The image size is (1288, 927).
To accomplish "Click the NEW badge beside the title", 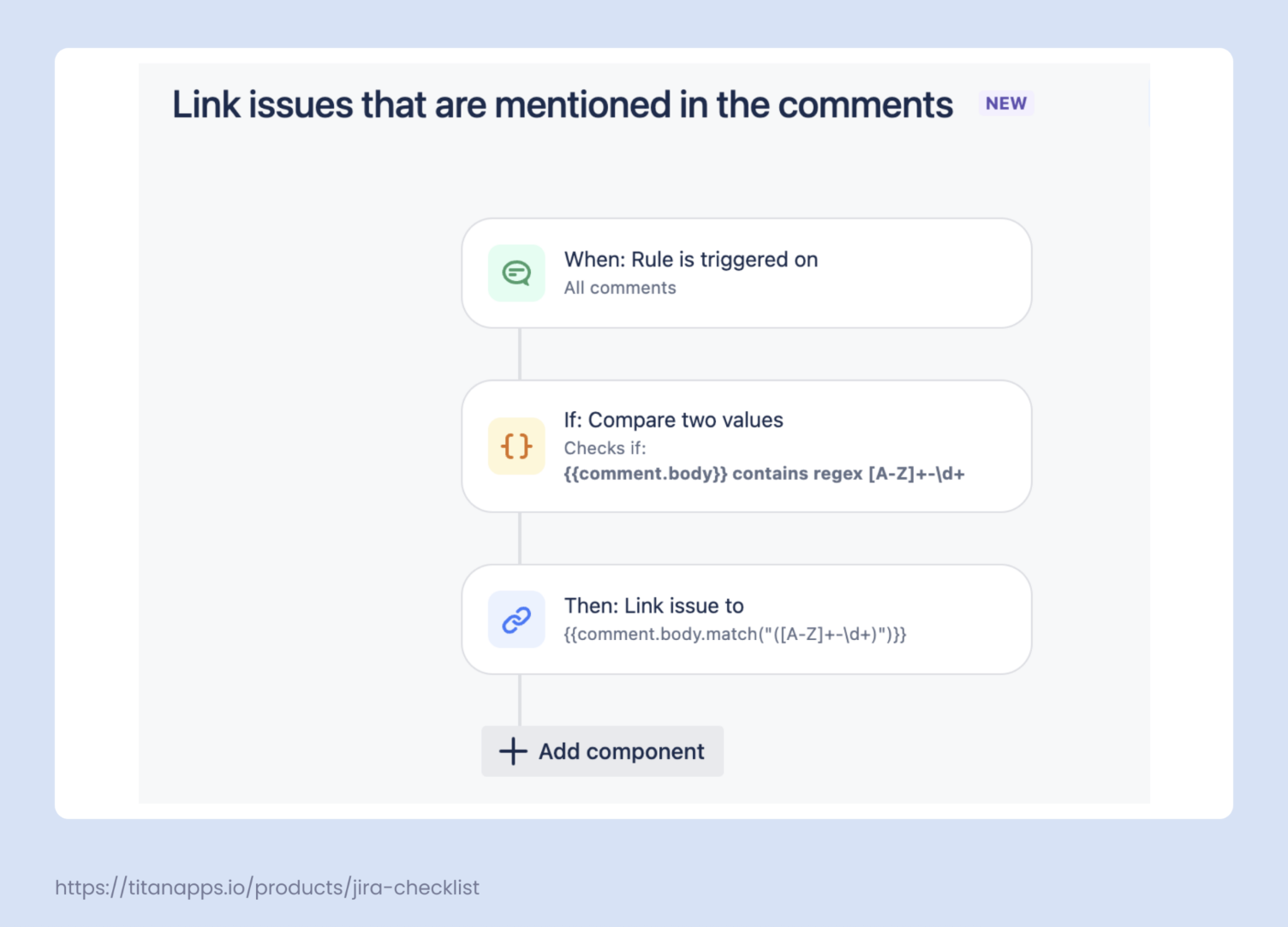I will click(1005, 104).
